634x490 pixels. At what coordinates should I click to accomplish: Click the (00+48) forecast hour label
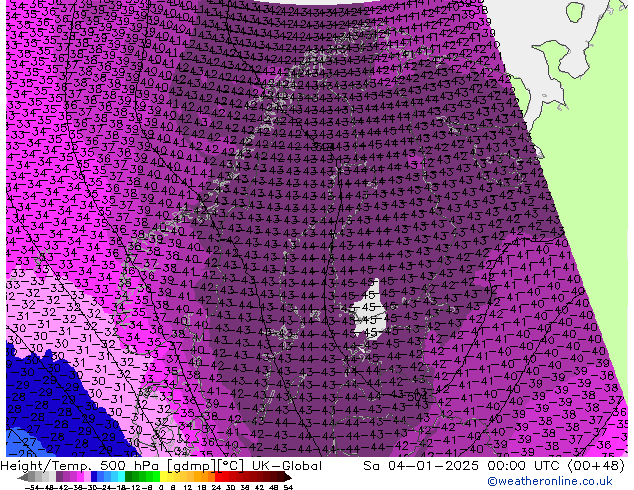click(x=596, y=466)
